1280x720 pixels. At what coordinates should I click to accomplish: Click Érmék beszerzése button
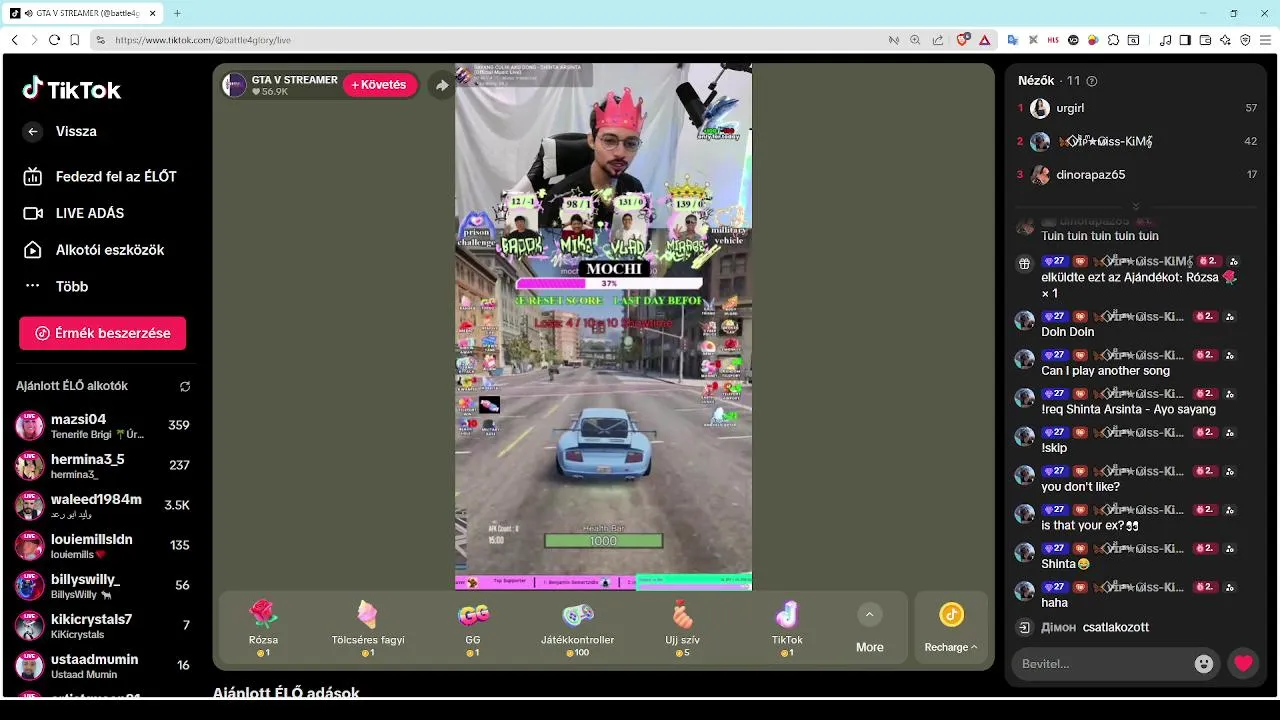(x=102, y=333)
